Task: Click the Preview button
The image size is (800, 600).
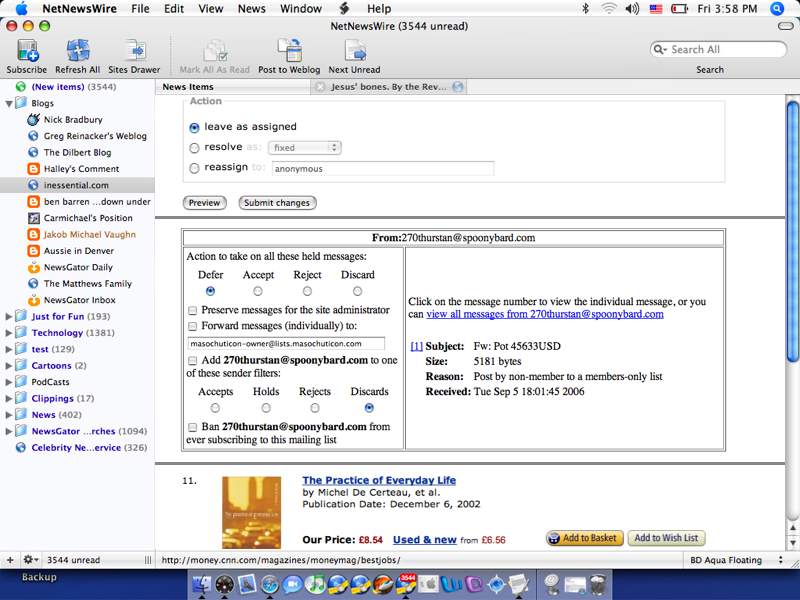Action: (204, 203)
